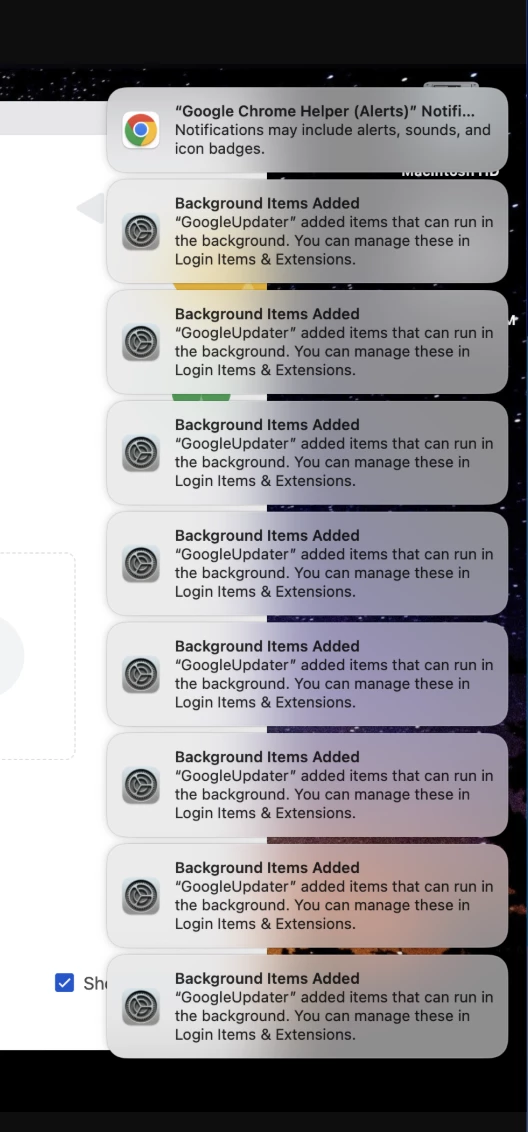Uncheck the blue checkbox beside "Sh" label
Screen dimensions: 528x1132
pyautogui.click(x=64, y=983)
